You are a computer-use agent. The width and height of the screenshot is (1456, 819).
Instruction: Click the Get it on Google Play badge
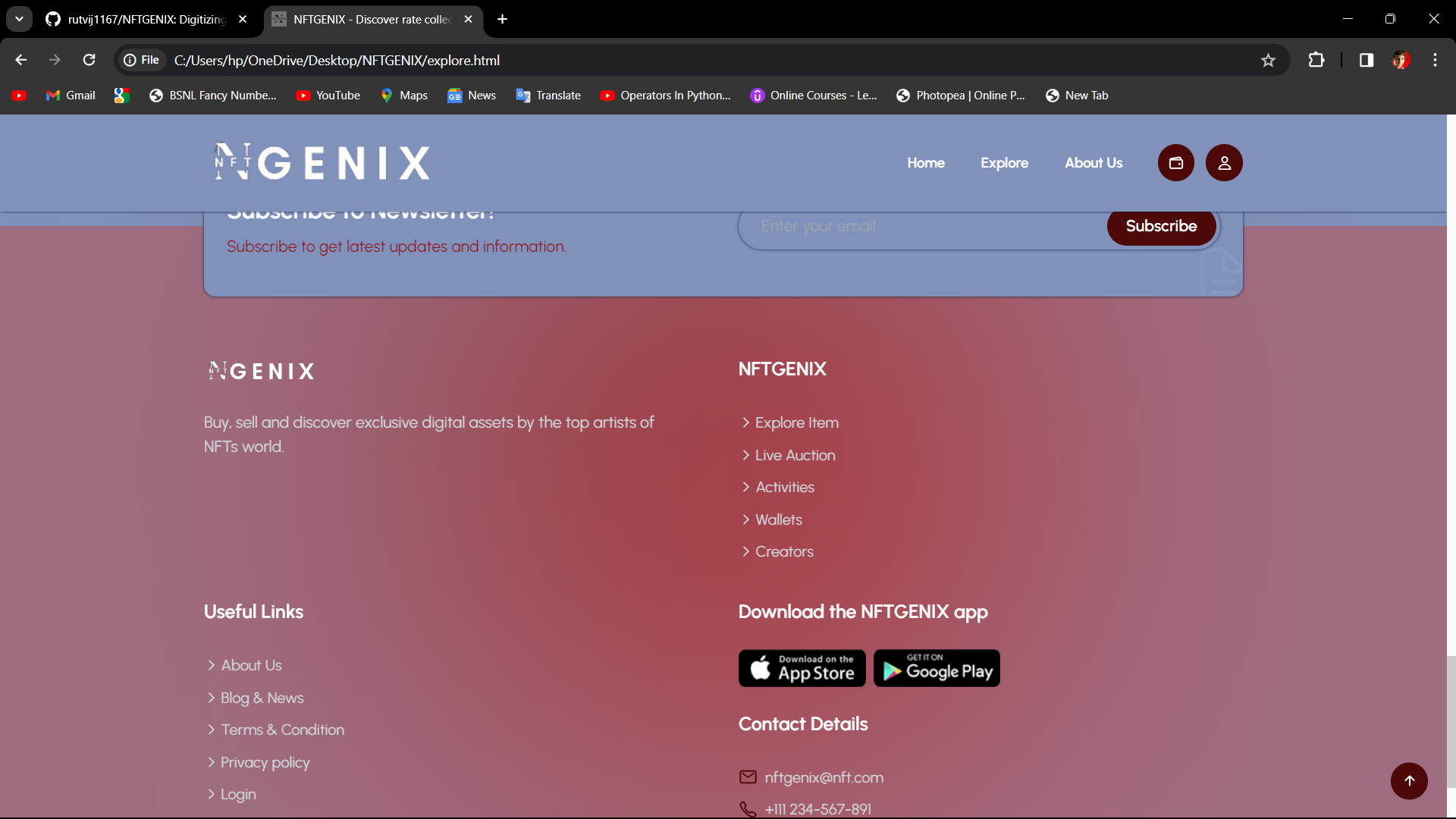point(937,668)
